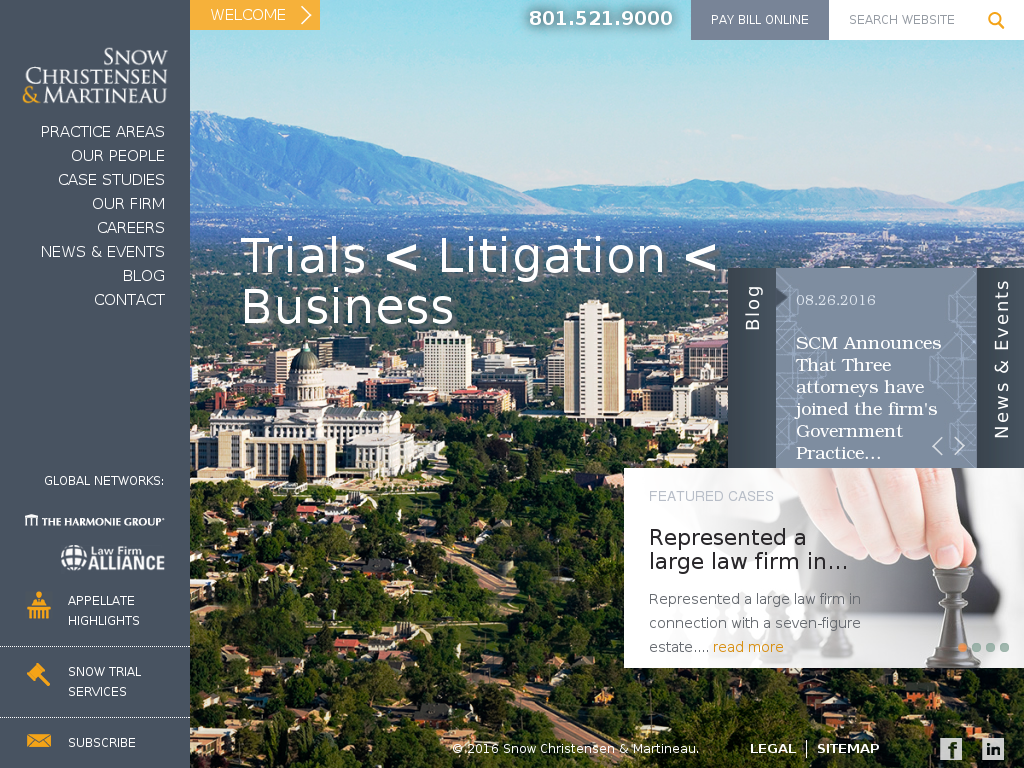
Task: Select the second featured case dot
Action: 976,647
